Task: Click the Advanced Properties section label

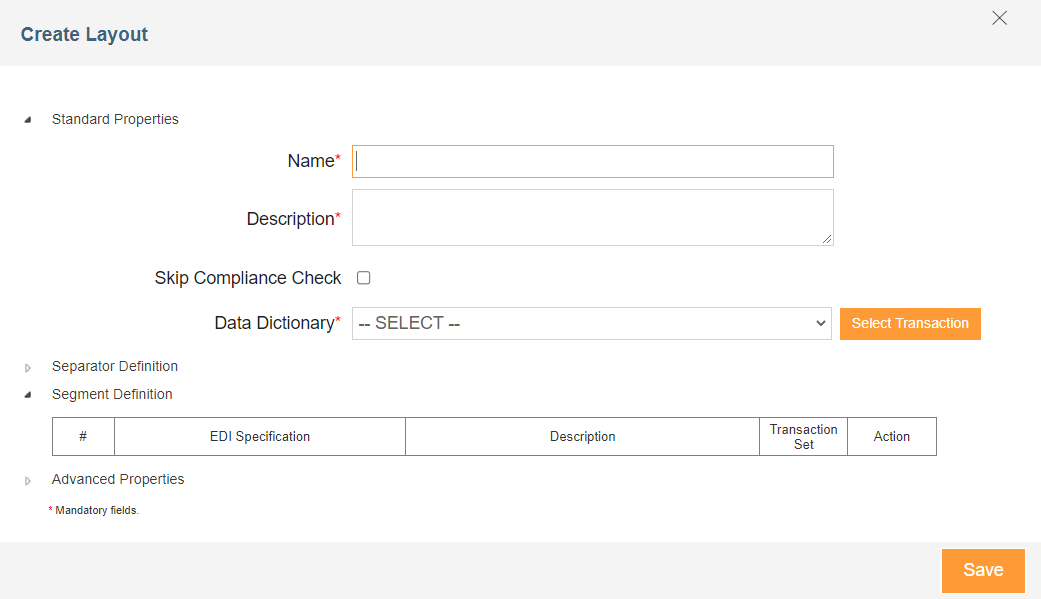Action: 118,479
